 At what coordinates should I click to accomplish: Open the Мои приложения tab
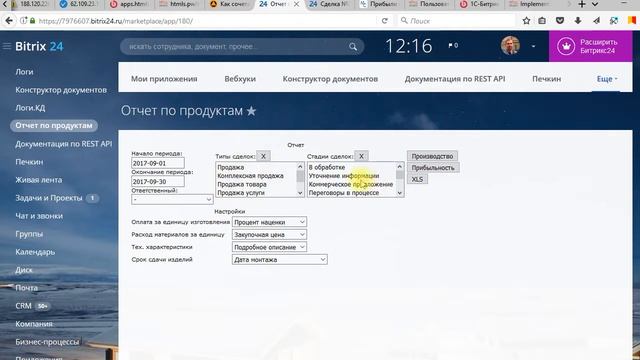(x=164, y=79)
